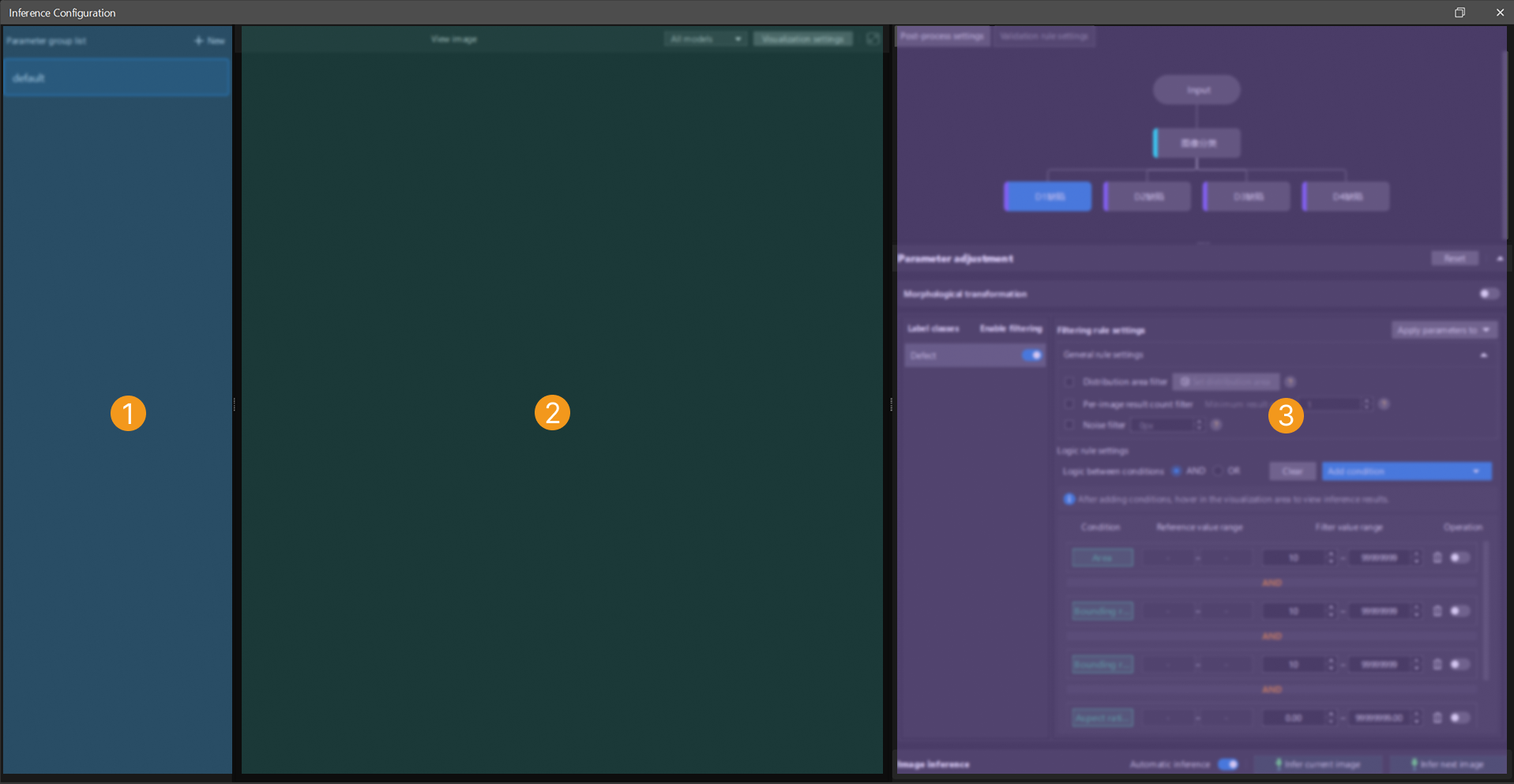Enable the Morphological transformation toggle
This screenshot has height=784, width=1514.
point(1487,294)
